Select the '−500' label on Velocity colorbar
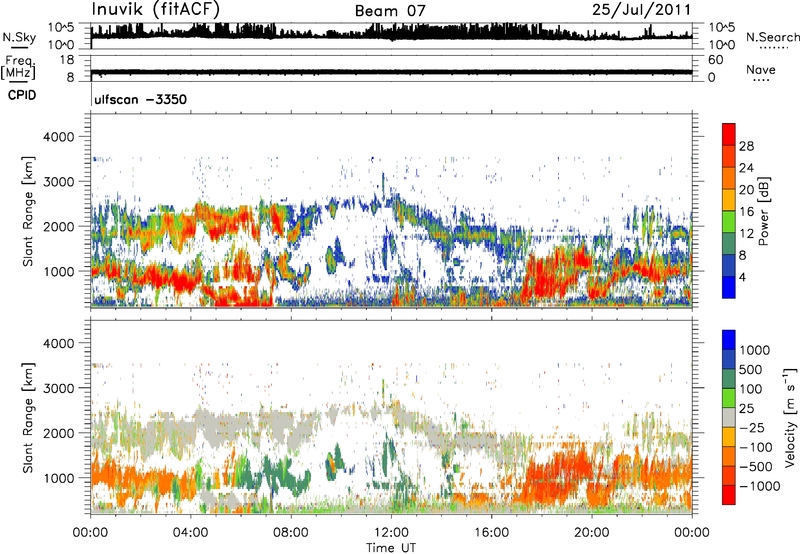The image size is (800, 554). (756, 466)
